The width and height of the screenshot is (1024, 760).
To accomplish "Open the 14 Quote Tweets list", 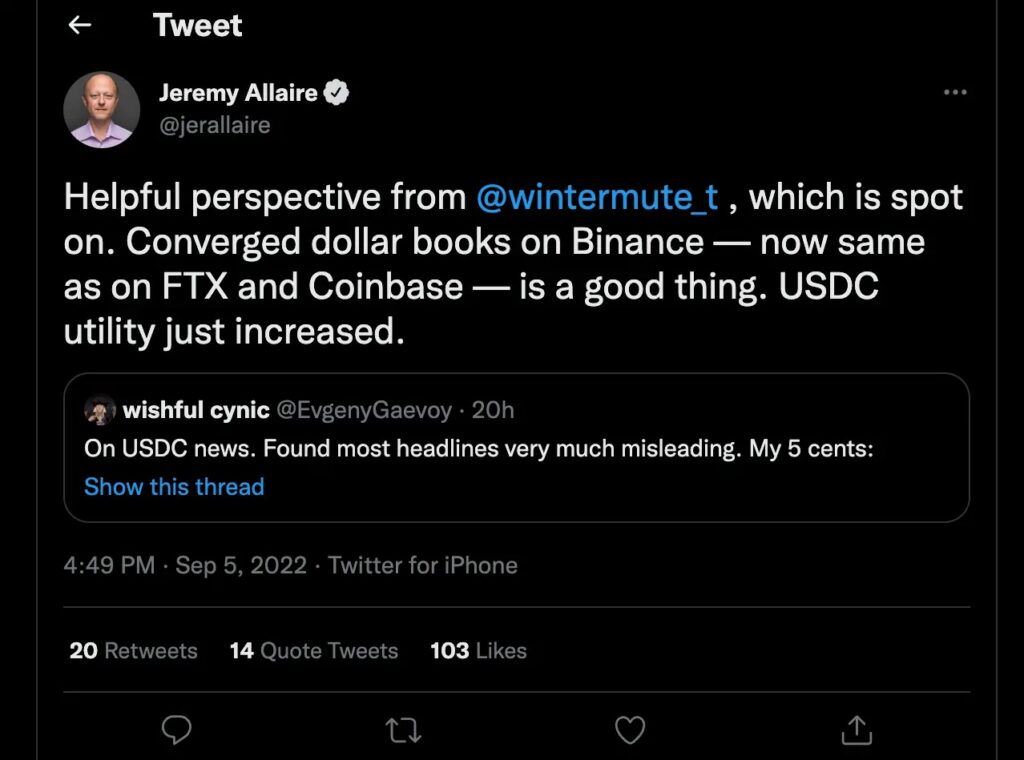I will point(313,651).
